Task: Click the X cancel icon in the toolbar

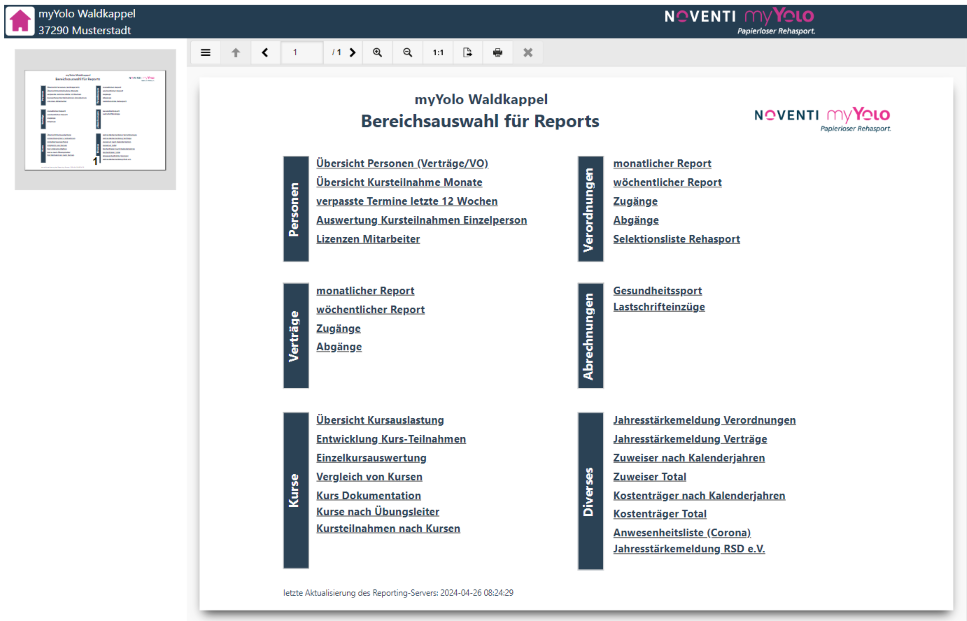Action: click(x=528, y=53)
